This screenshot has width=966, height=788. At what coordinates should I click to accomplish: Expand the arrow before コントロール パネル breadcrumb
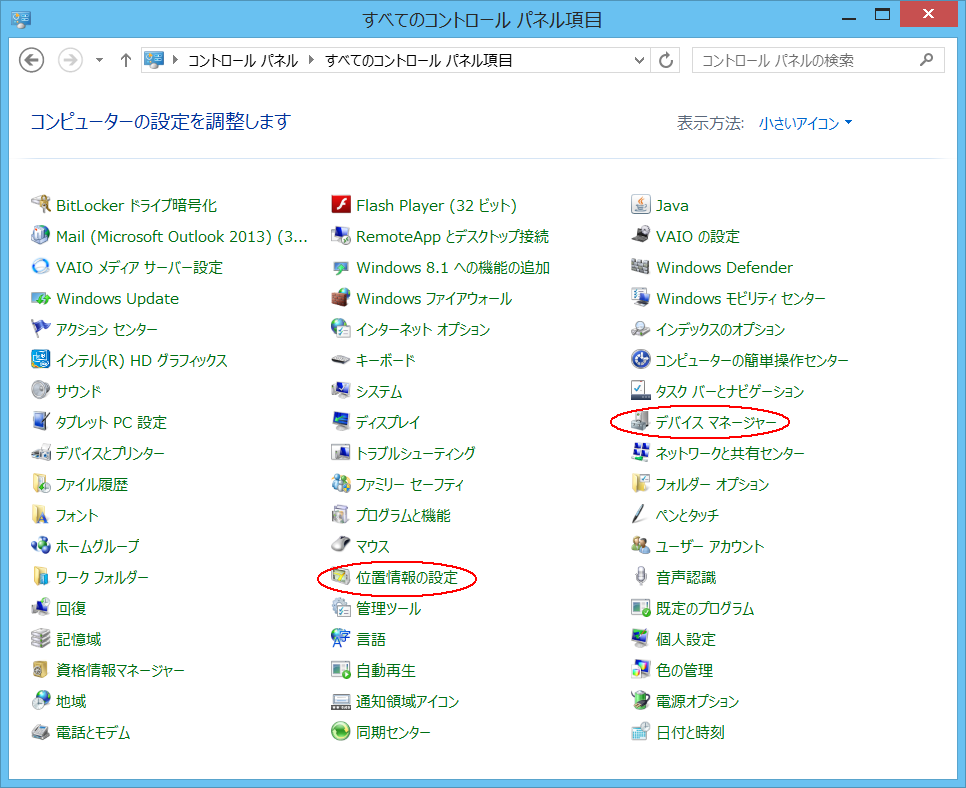click(x=176, y=60)
